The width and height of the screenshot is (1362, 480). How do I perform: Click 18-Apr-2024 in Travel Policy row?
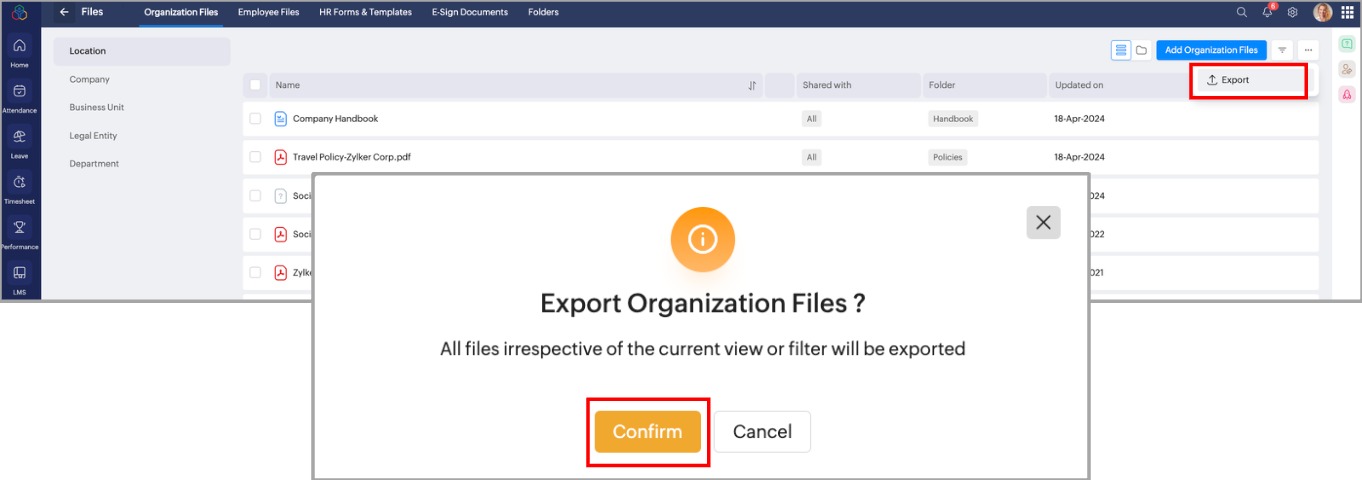tap(1079, 157)
